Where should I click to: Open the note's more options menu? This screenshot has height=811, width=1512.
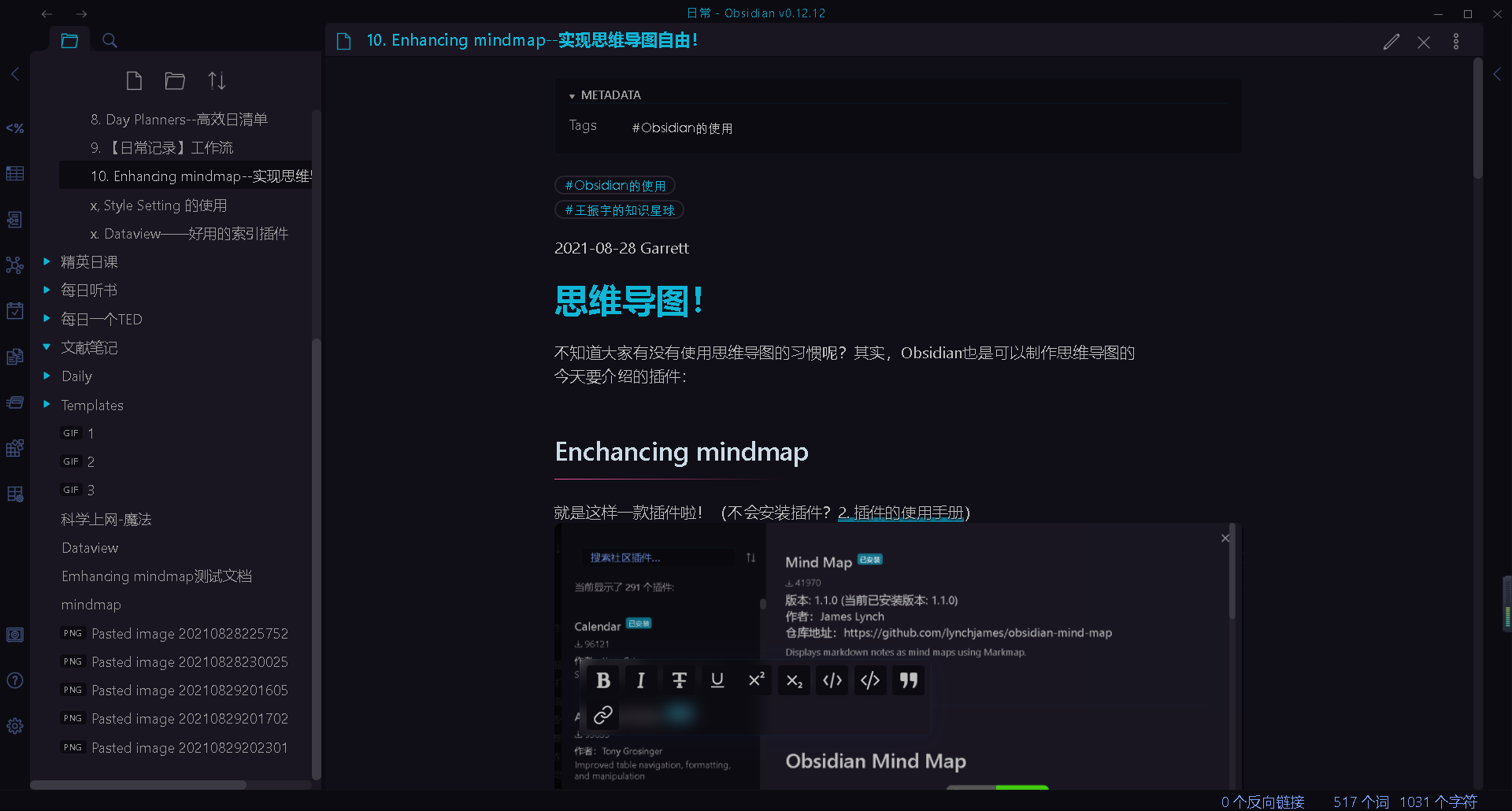pos(1455,41)
